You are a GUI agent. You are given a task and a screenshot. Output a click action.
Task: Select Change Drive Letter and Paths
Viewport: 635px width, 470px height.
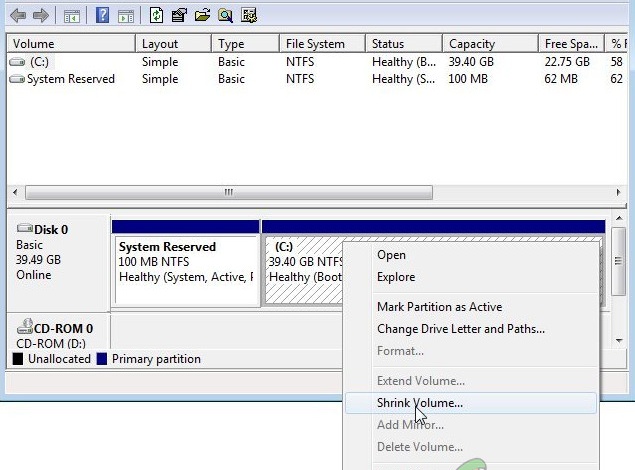click(460, 329)
